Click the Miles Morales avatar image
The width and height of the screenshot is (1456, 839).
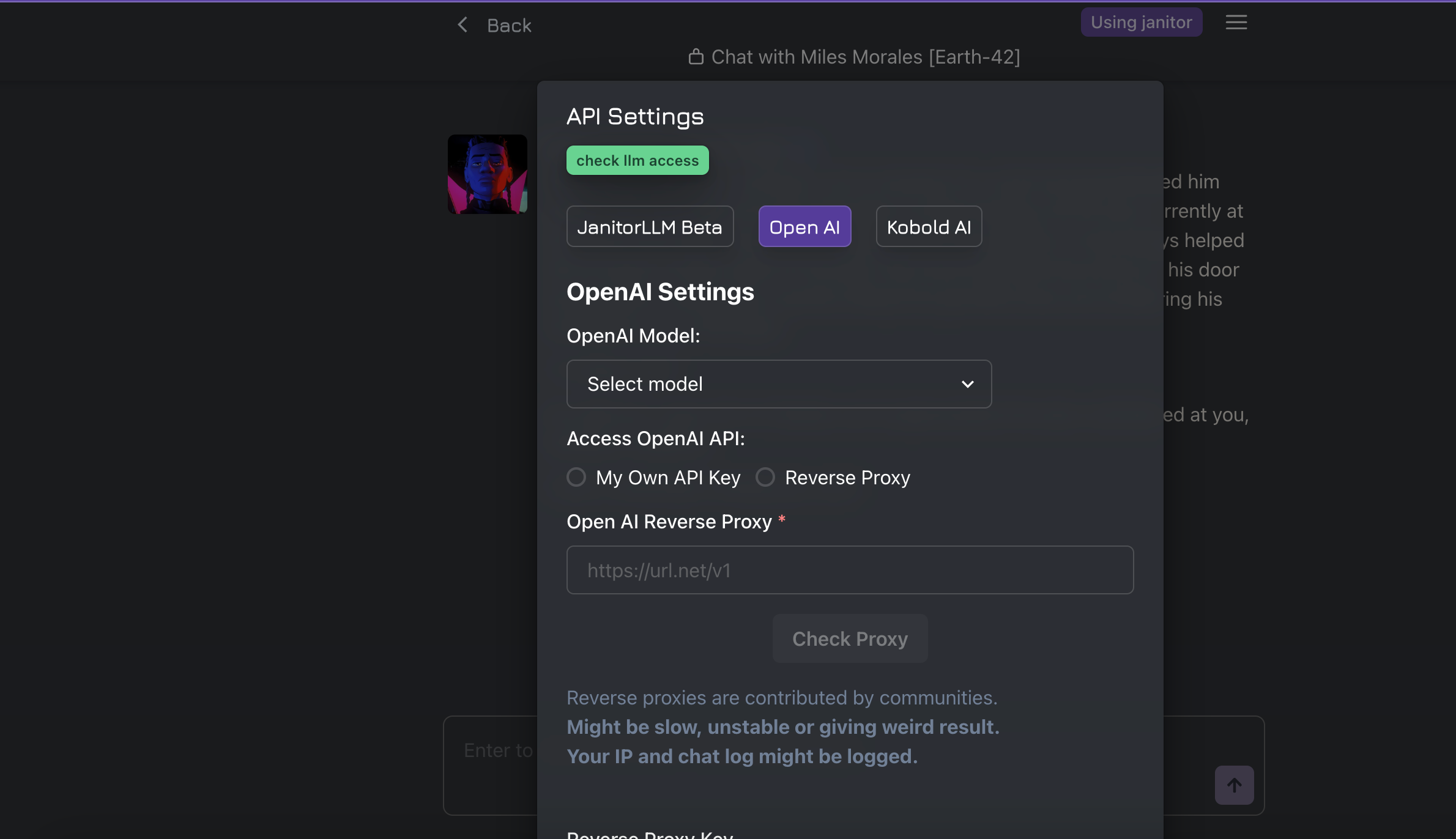click(x=487, y=174)
